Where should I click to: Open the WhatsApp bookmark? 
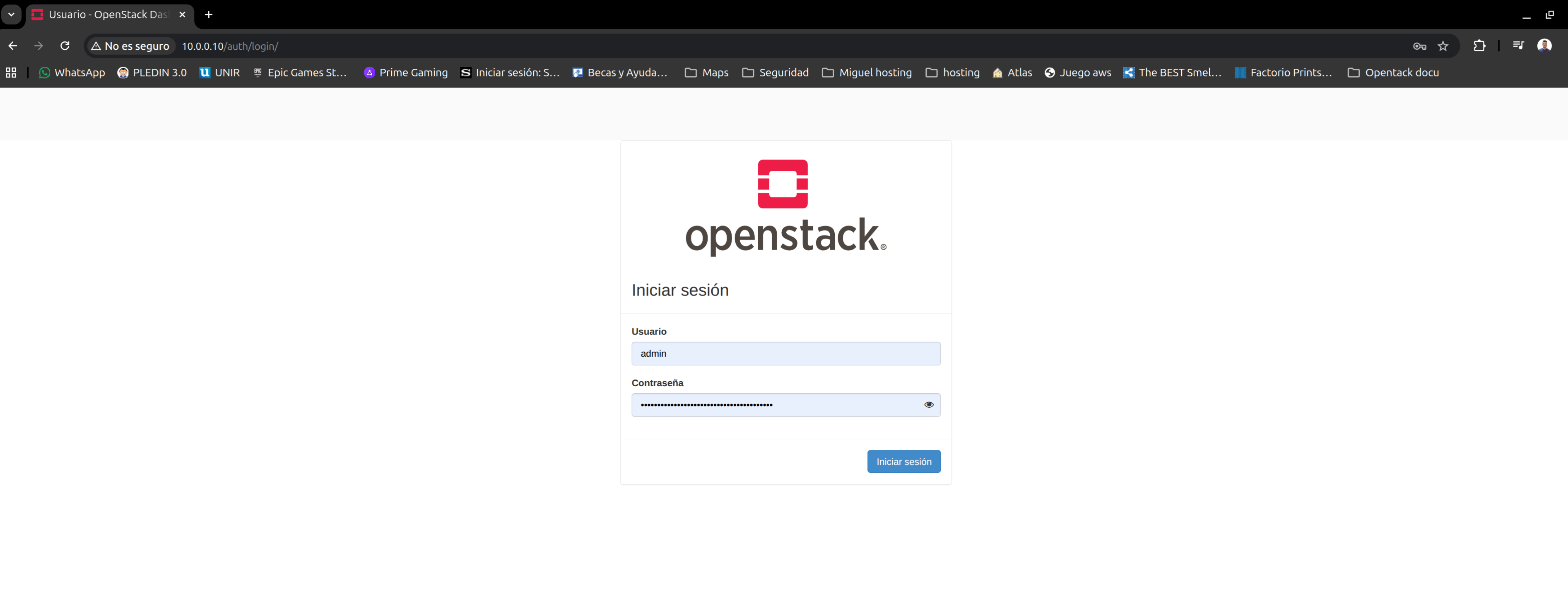coord(72,73)
